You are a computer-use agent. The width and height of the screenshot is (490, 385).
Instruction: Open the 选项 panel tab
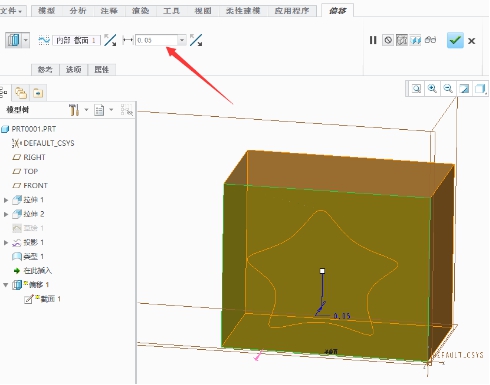73,69
